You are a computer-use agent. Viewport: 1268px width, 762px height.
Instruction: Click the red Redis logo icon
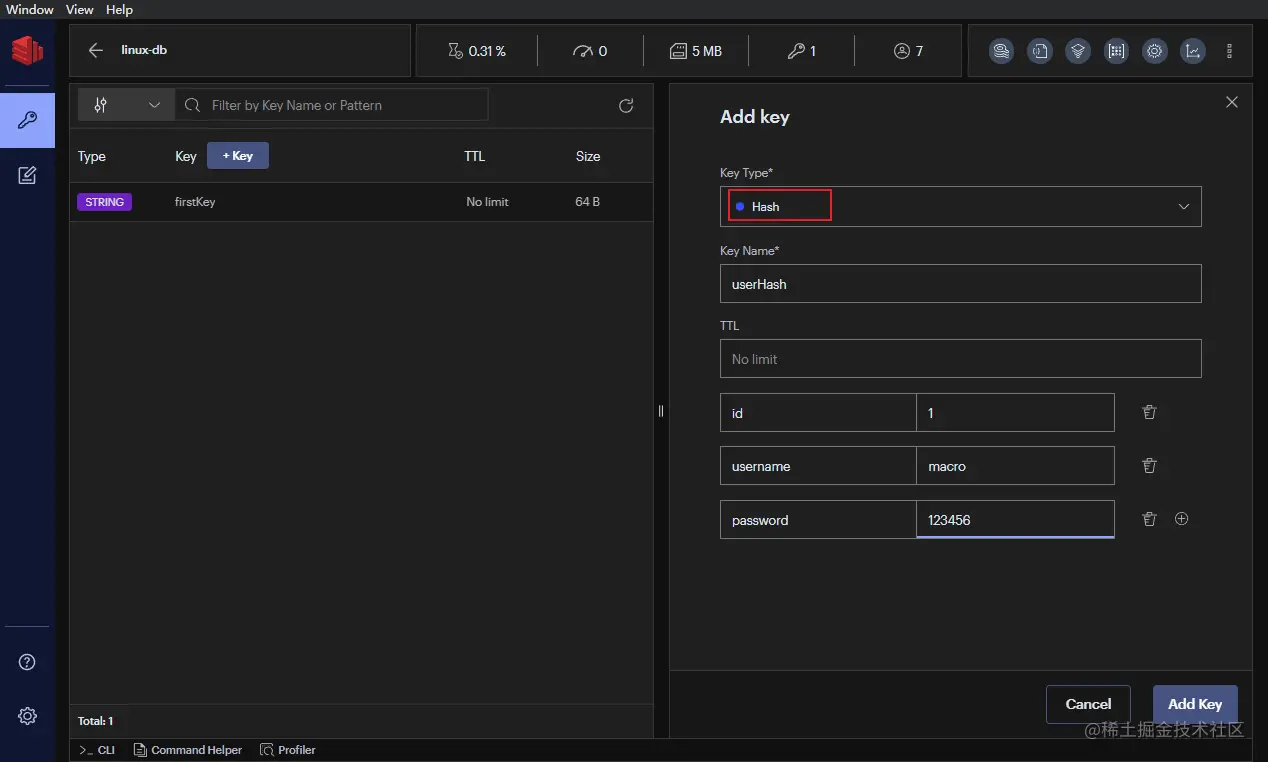click(27, 50)
